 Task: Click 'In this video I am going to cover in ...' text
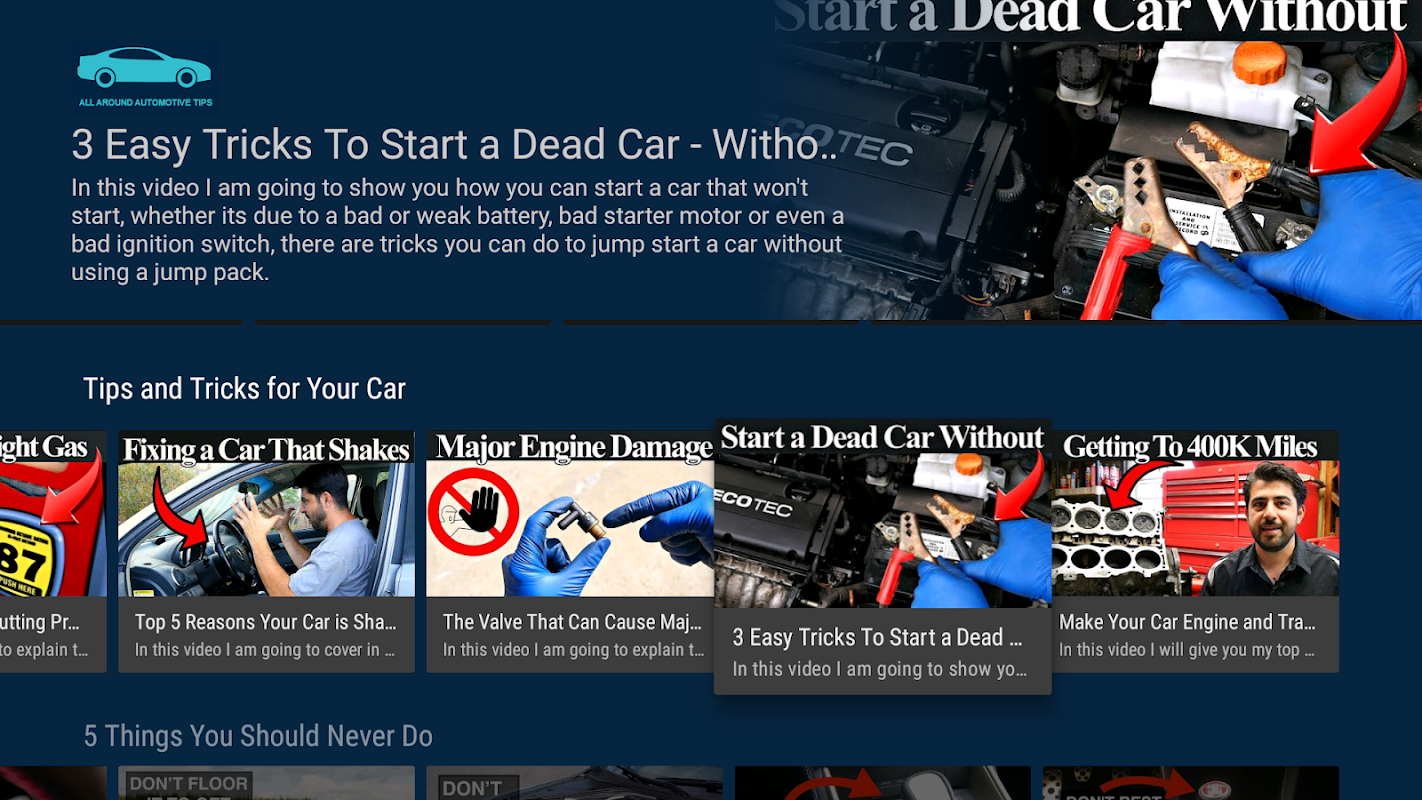(266, 650)
